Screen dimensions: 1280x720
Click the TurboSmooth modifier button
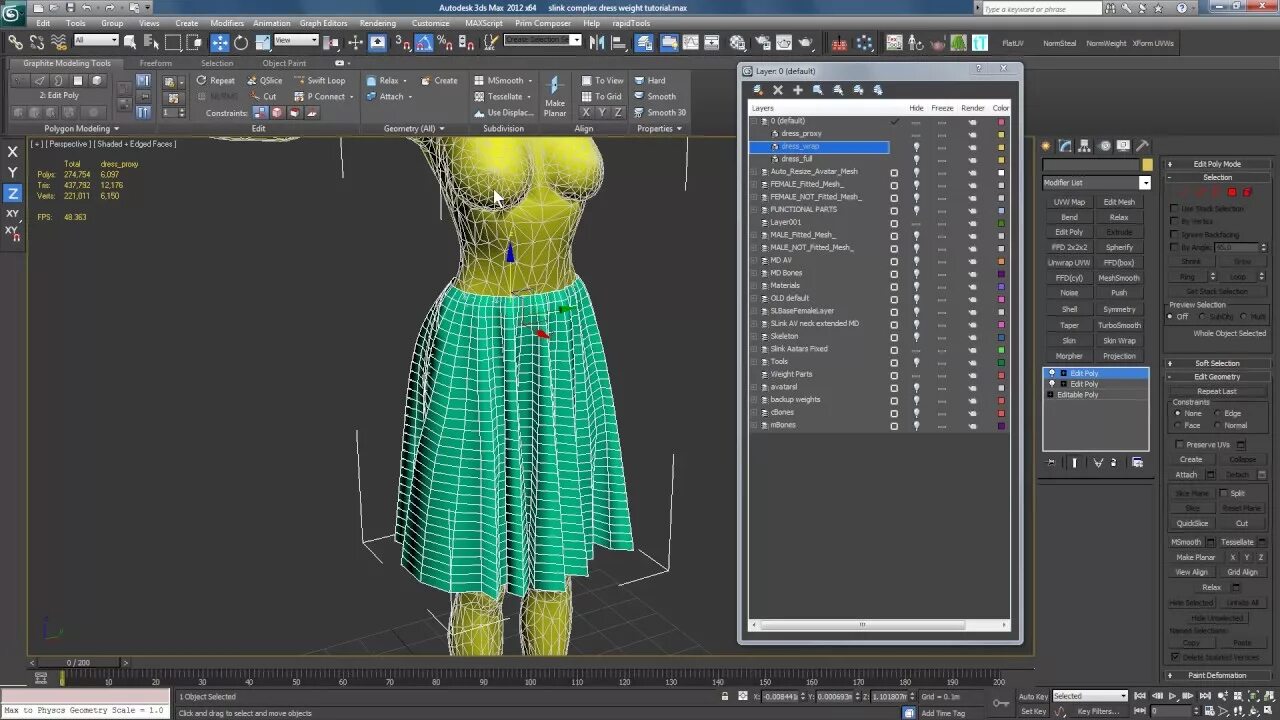point(1119,325)
